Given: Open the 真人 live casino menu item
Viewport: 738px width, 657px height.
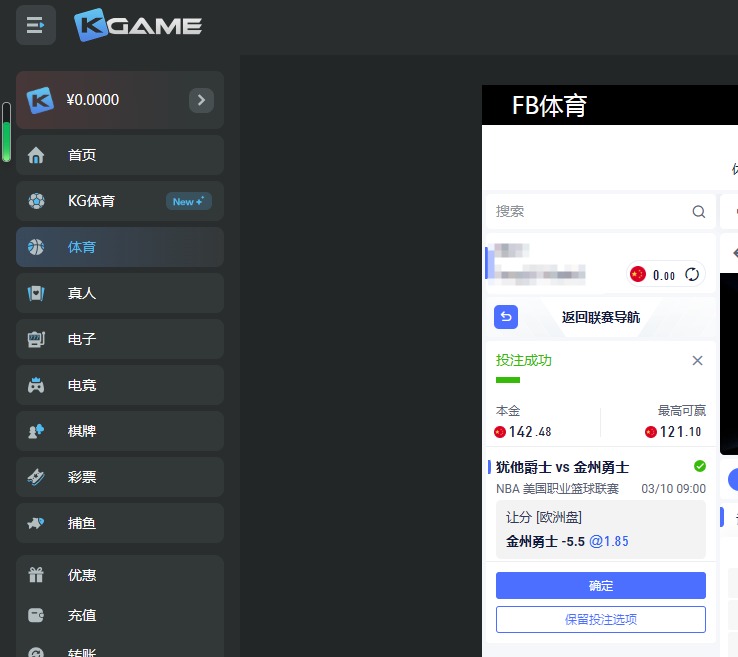Looking at the screenshot, I should pyautogui.click(x=120, y=293).
